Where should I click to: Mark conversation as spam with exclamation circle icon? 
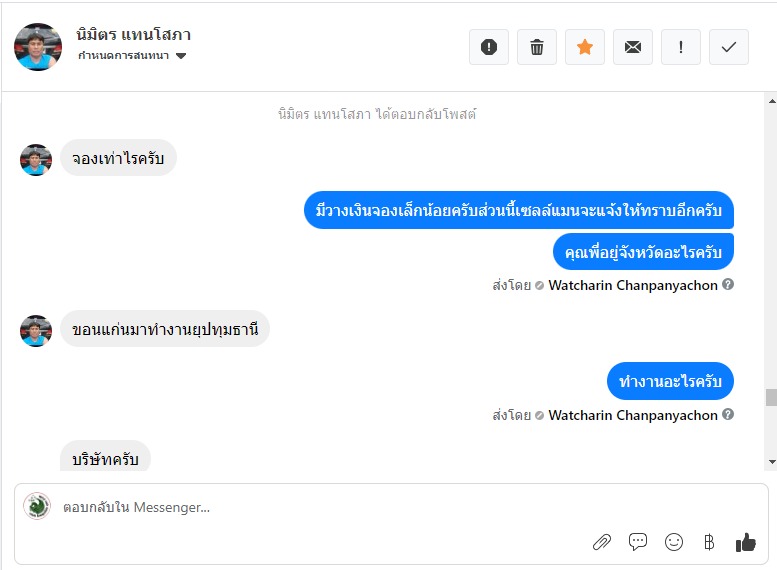(x=489, y=47)
